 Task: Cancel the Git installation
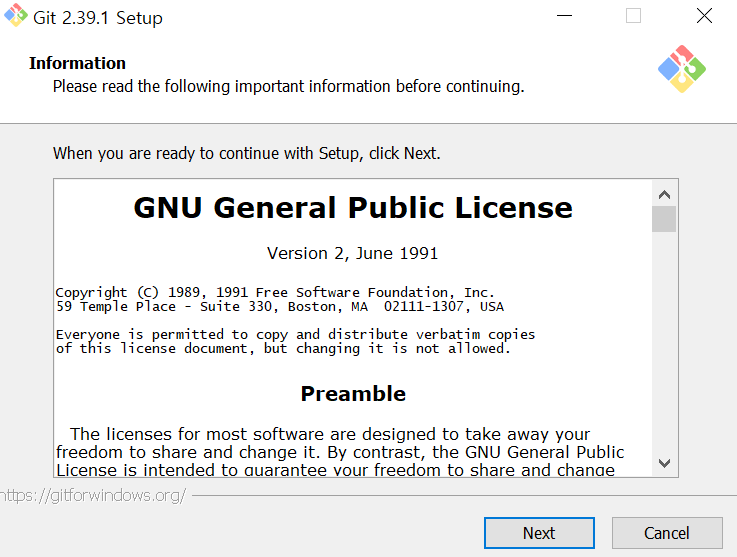pyautogui.click(x=667, y=533)
